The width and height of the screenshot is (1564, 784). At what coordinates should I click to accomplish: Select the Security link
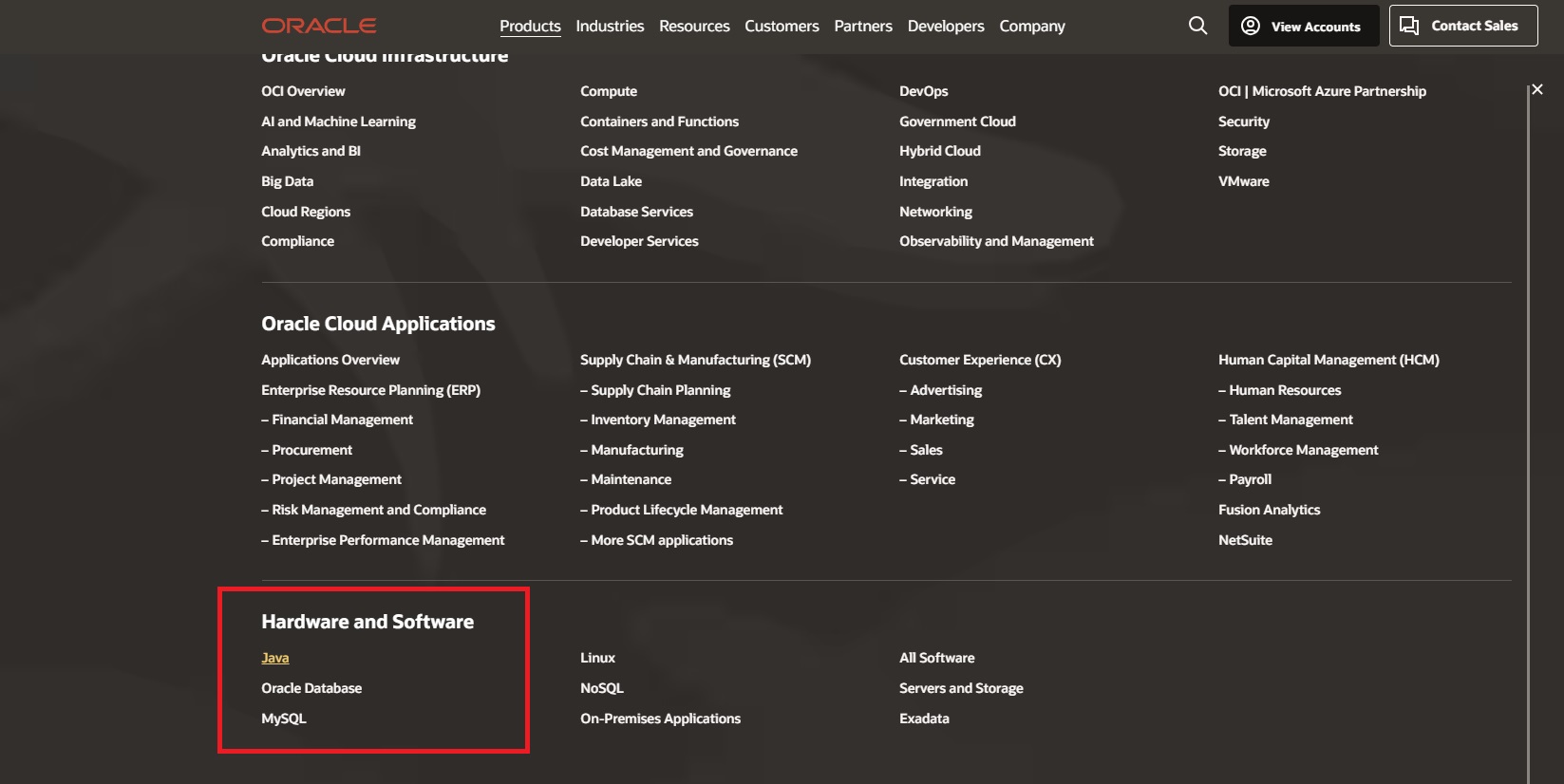coord(1243,121)
